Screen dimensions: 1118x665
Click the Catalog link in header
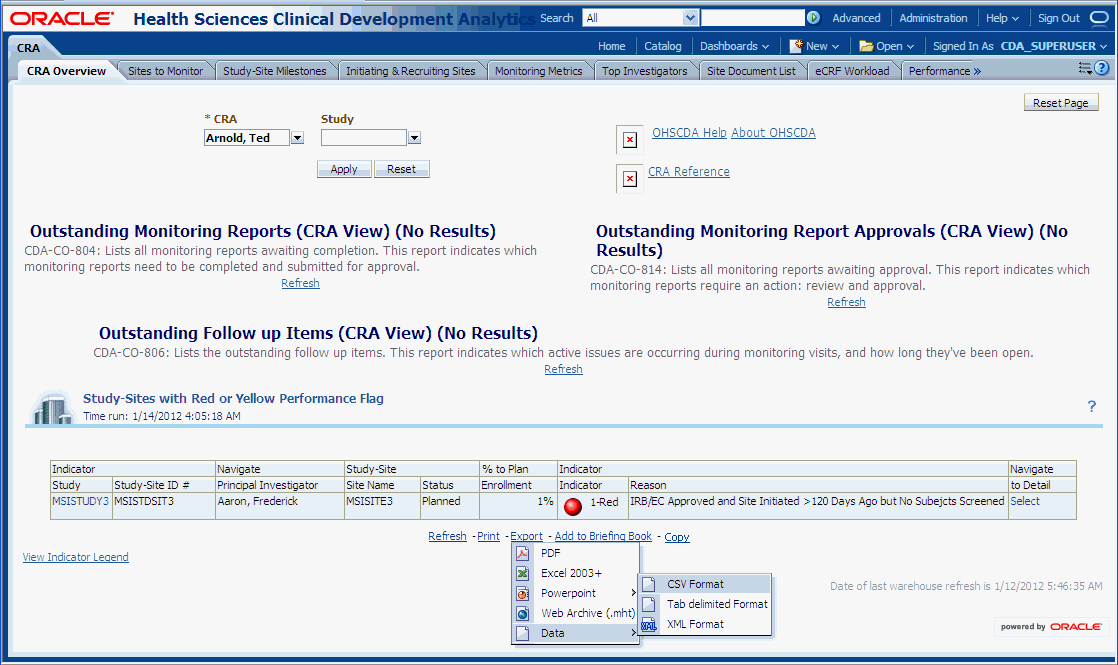pos(662,46)
